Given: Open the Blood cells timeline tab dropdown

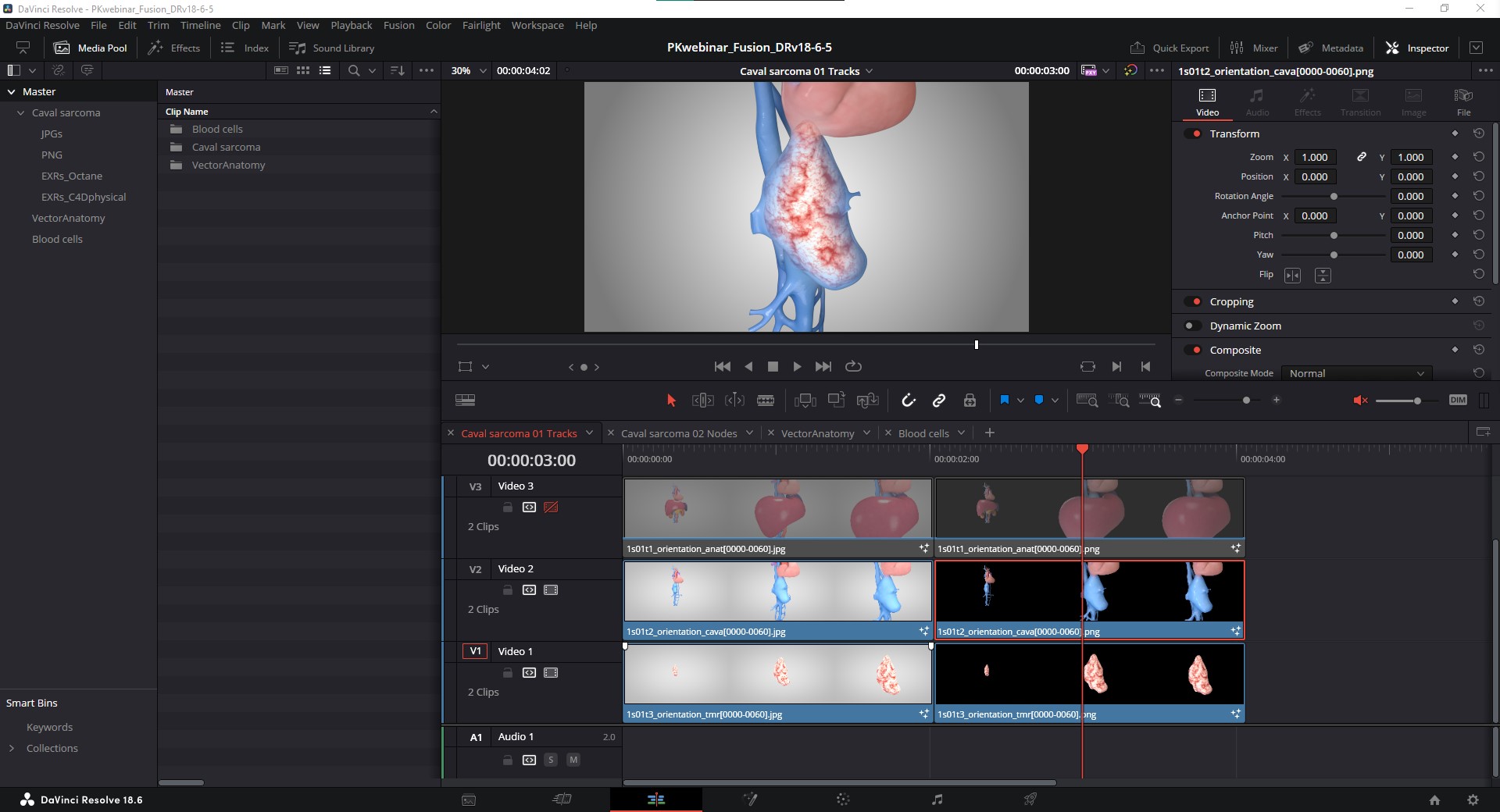Looking at the screenshot, I should 961,433.
